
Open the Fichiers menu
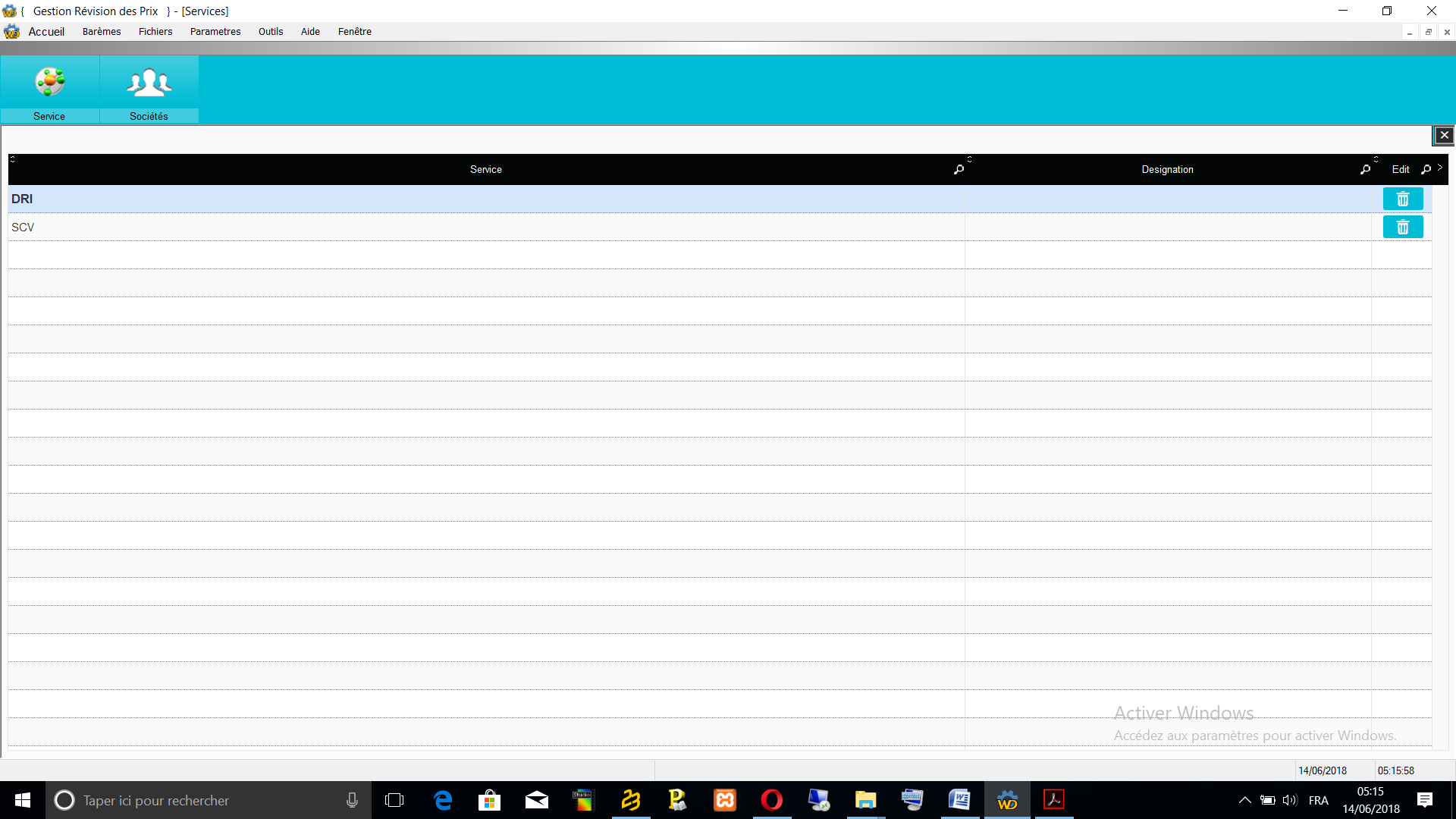pyautogui.click(x=155, y=32)
